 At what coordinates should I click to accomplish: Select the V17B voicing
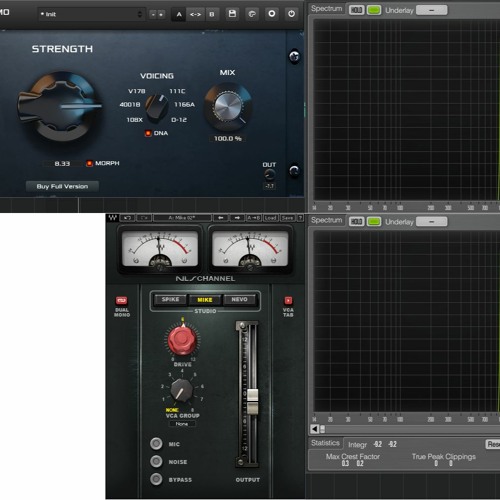click(x=136, y=91)
